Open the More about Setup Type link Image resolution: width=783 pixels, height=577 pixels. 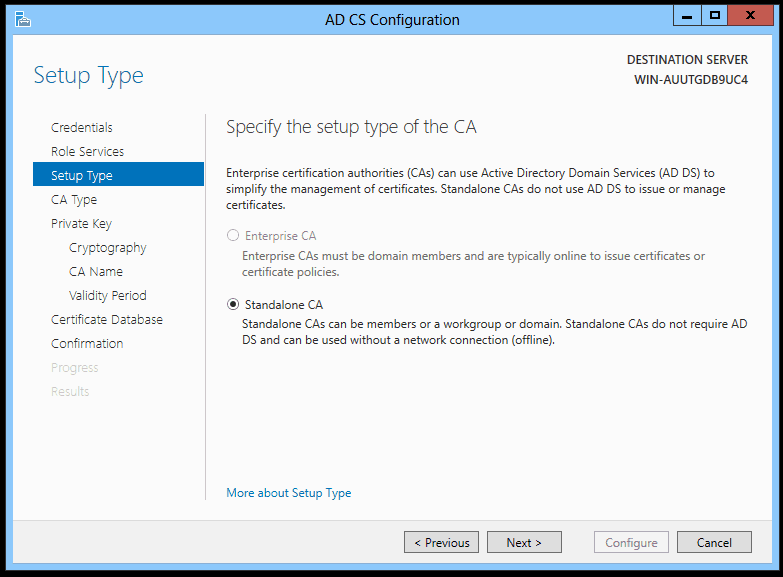click(289, 493)
